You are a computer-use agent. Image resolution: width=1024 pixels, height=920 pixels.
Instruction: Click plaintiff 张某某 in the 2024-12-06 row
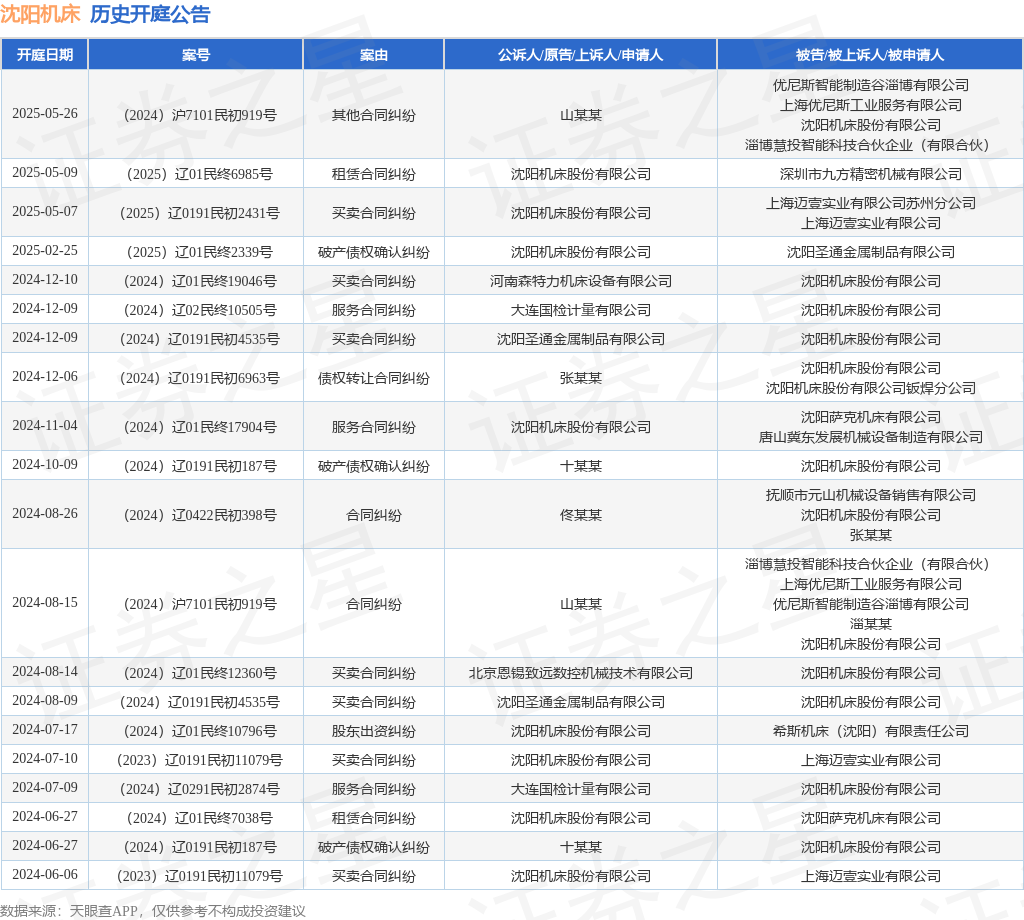(x=581, y=378)
